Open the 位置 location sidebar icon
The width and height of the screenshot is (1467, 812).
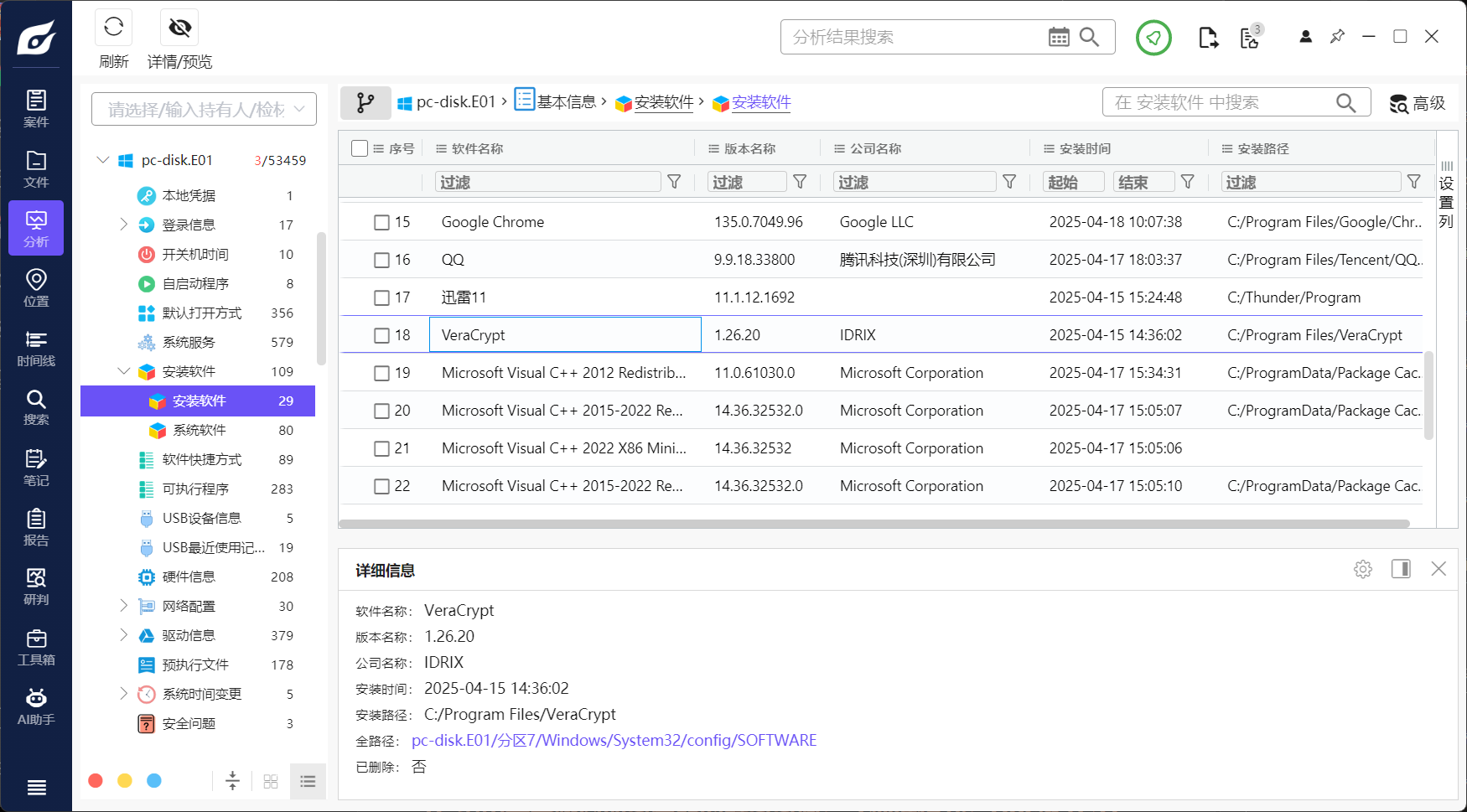coord(36,287)
